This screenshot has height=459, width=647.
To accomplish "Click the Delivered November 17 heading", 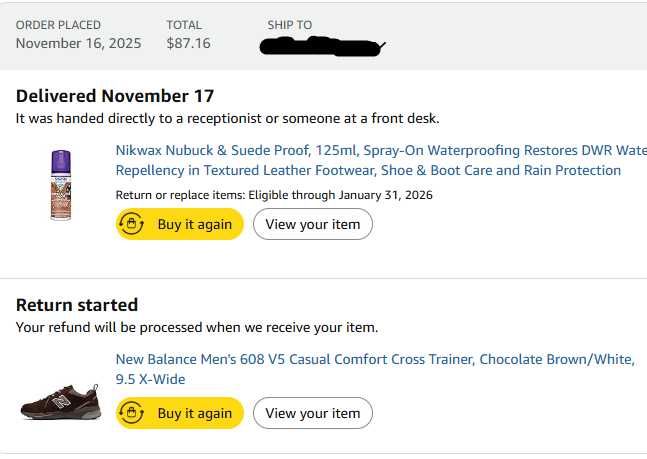I will [115, 96].
